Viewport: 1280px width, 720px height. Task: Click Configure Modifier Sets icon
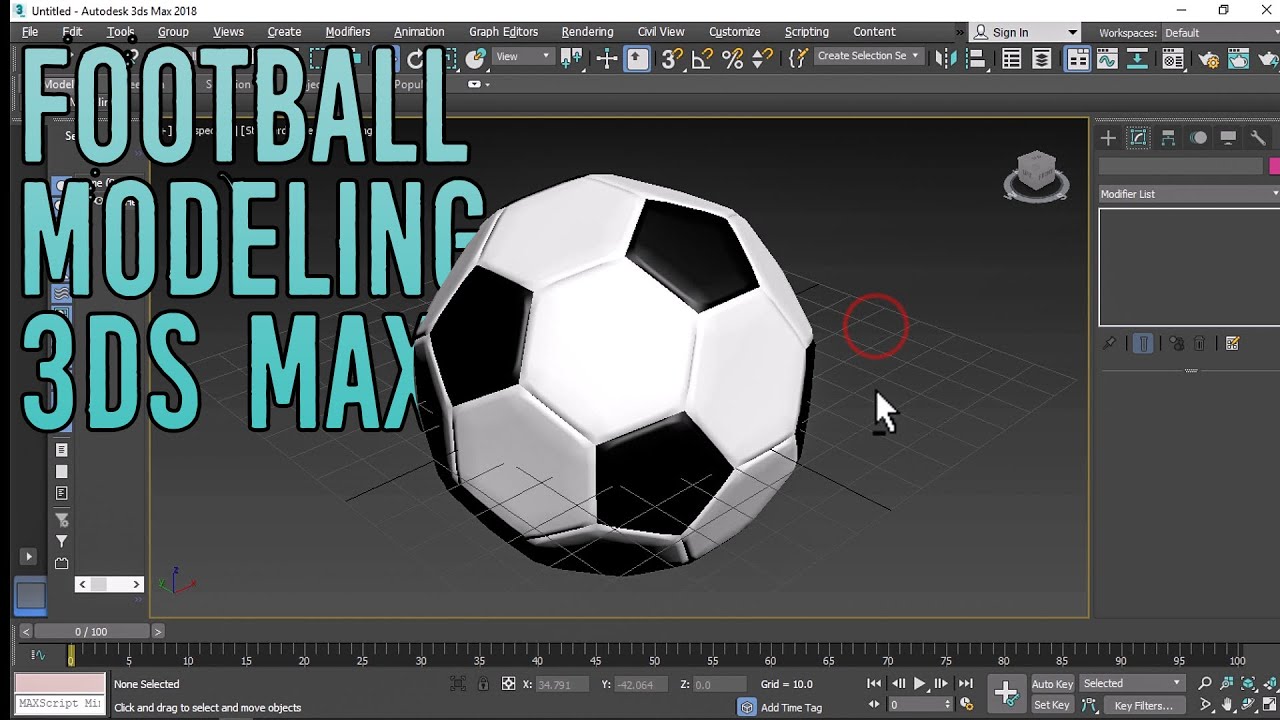[1233, 343]
